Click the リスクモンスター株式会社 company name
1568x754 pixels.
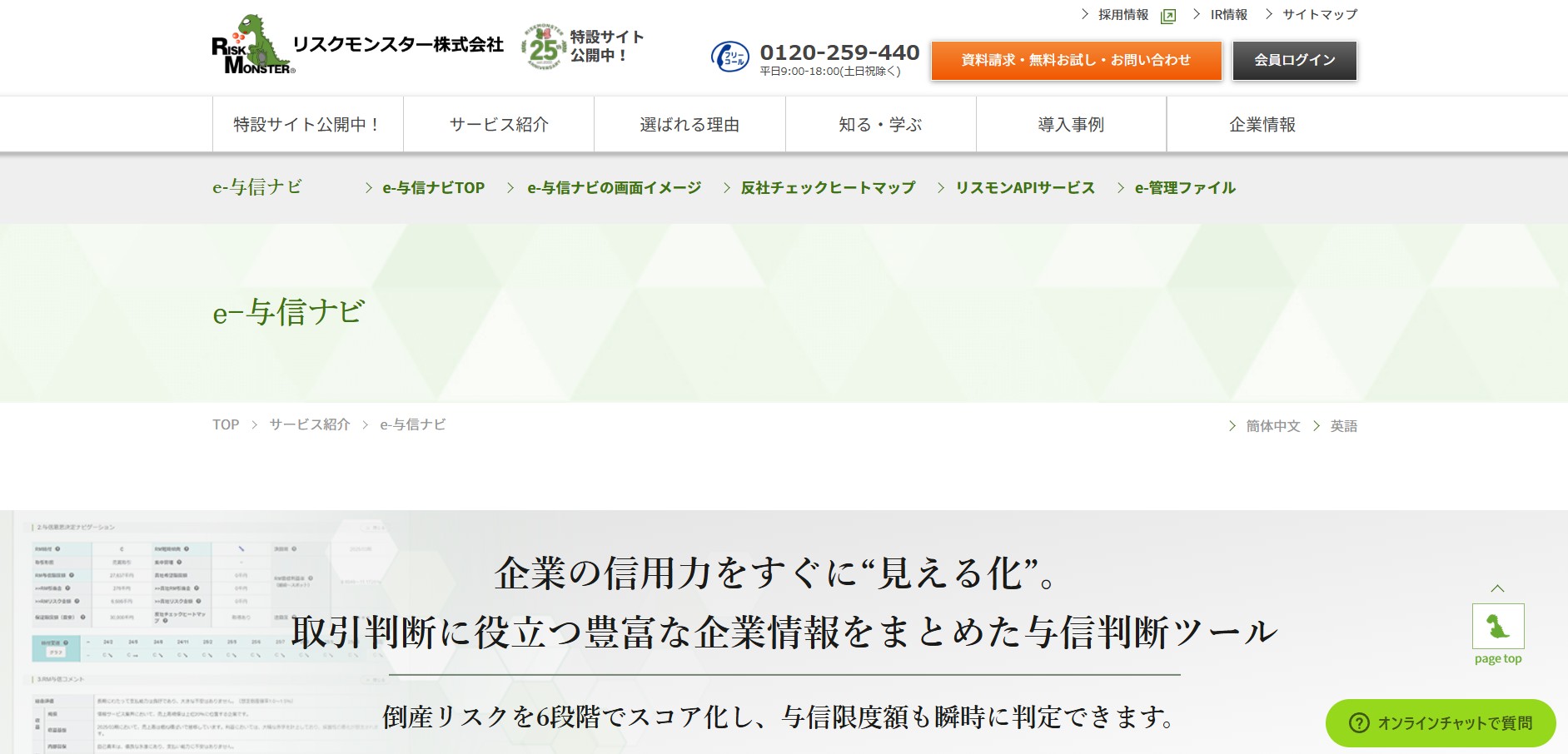click(x=398, y=45)
